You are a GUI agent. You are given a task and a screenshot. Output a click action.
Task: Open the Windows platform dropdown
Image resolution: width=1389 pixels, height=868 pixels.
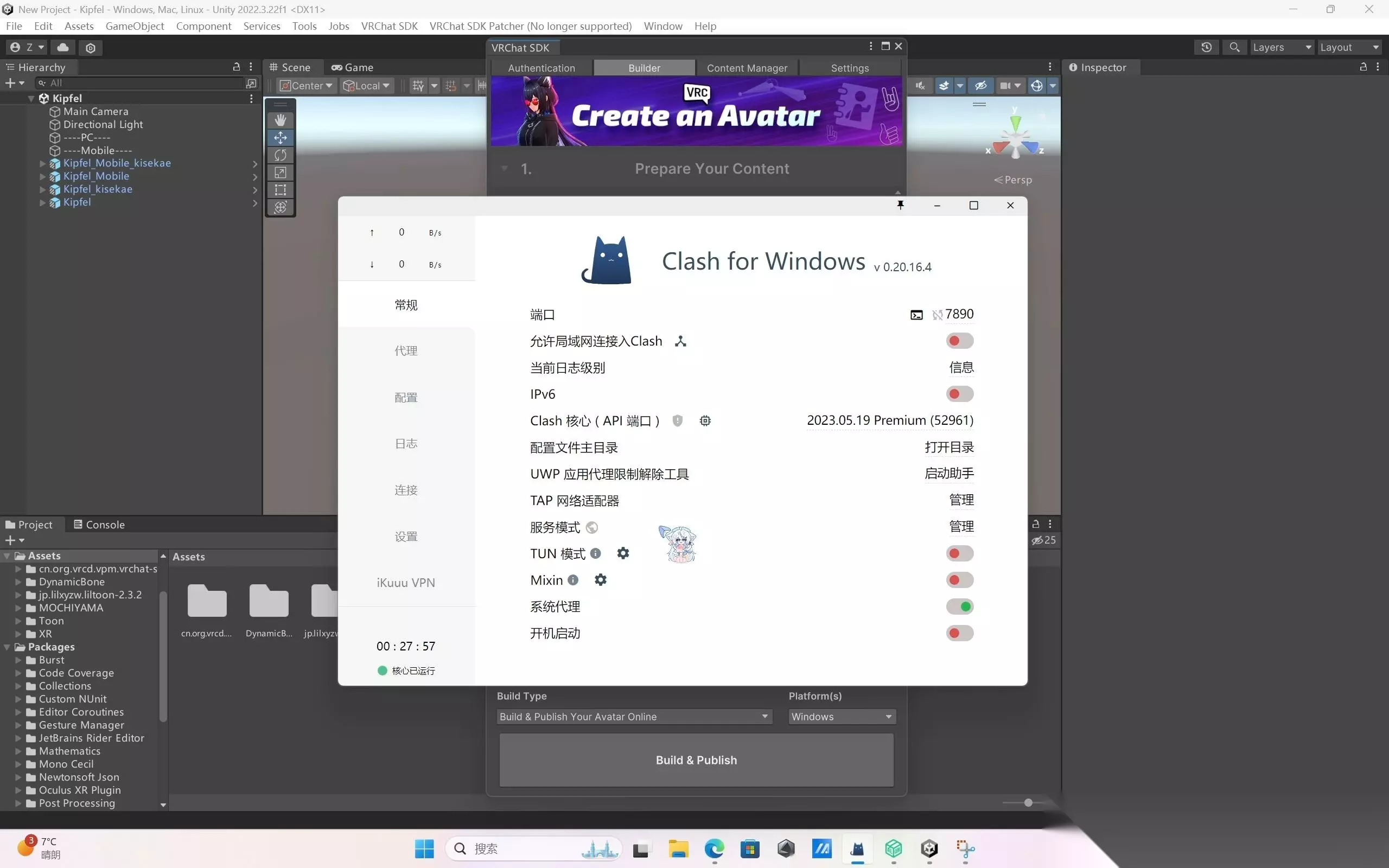(x=842, y=717)
